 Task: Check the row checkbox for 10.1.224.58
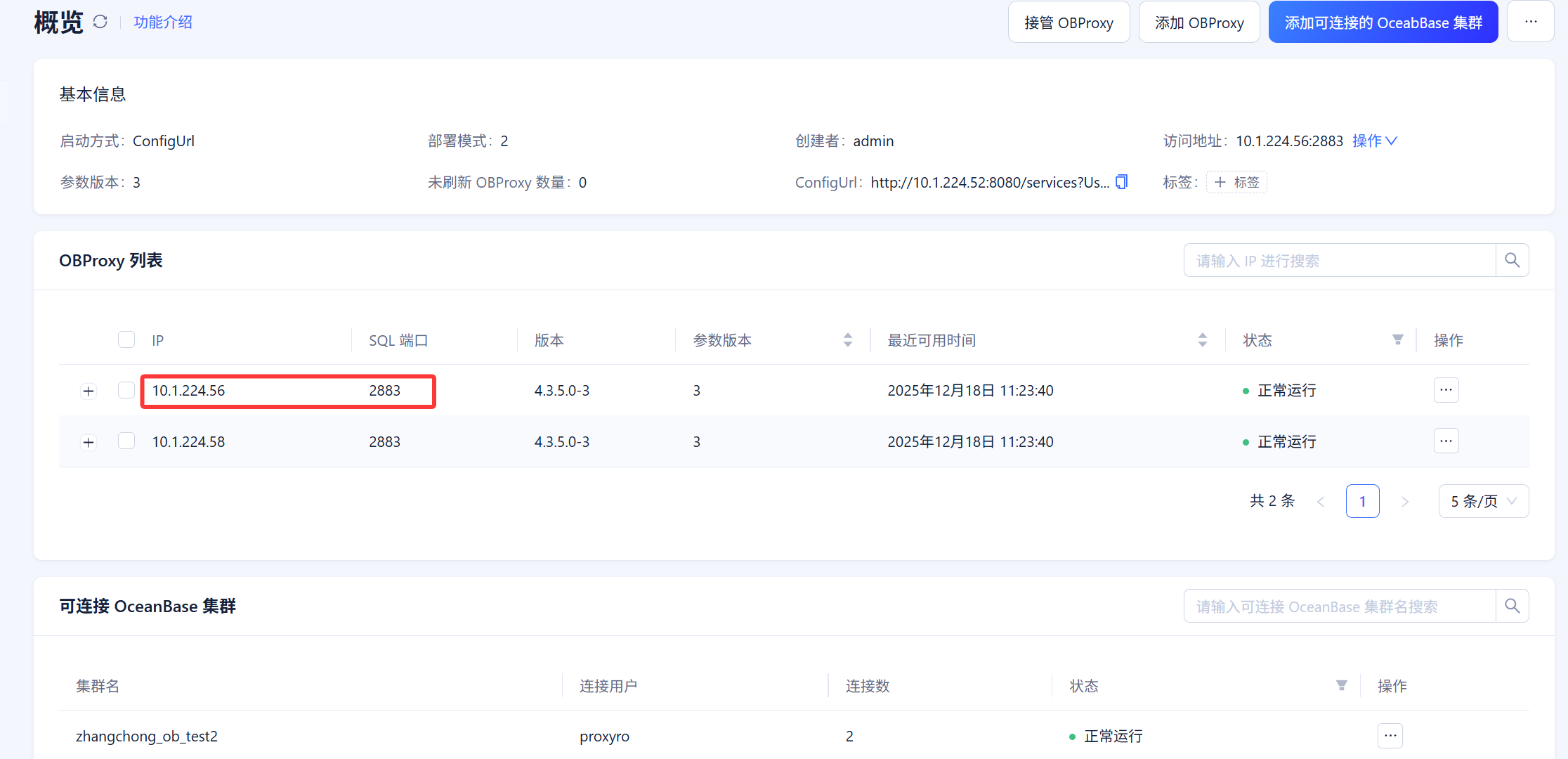[126, 441]
